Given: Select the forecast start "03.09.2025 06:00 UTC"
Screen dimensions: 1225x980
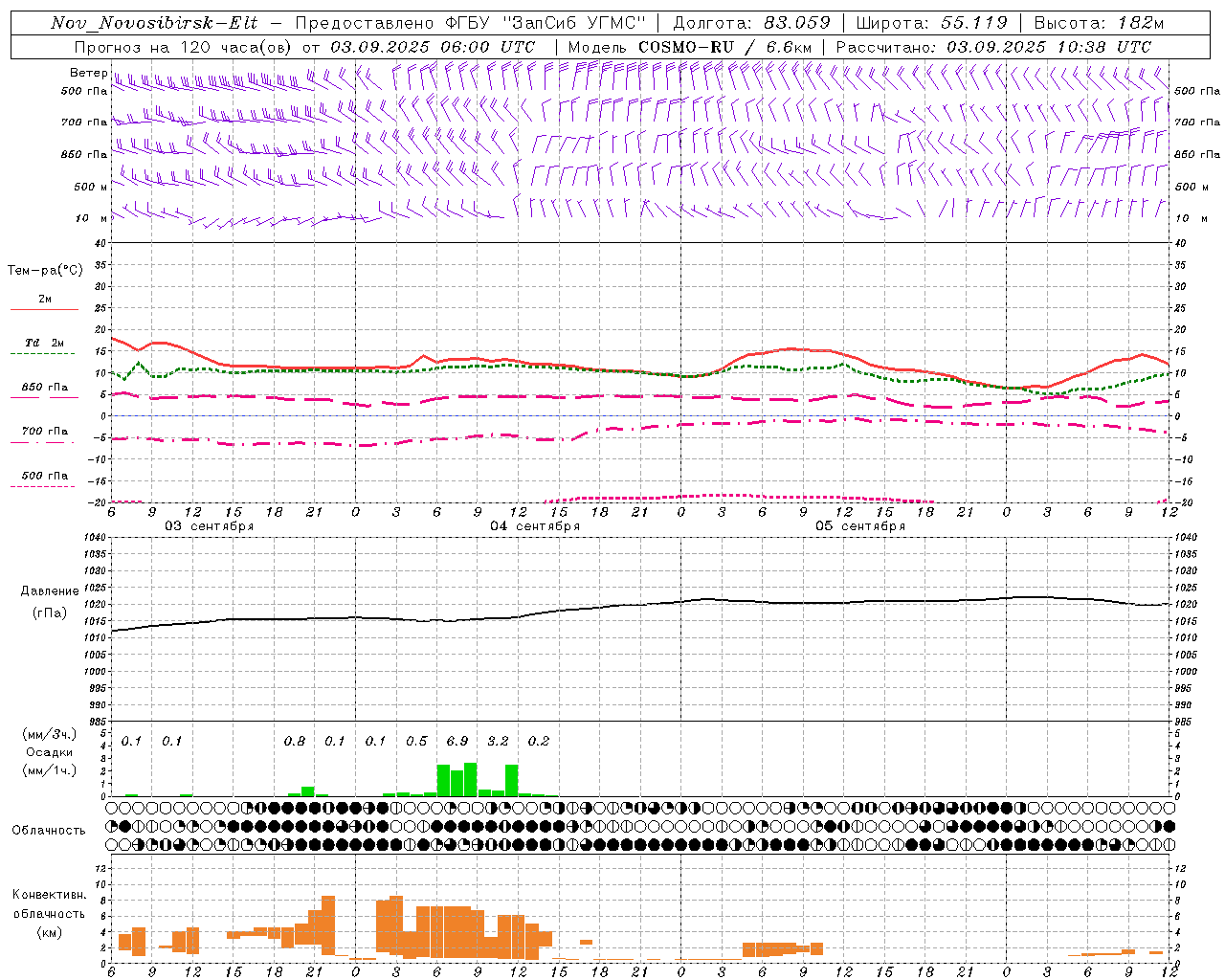Looking at the screenshot, I should pos(432,47).
